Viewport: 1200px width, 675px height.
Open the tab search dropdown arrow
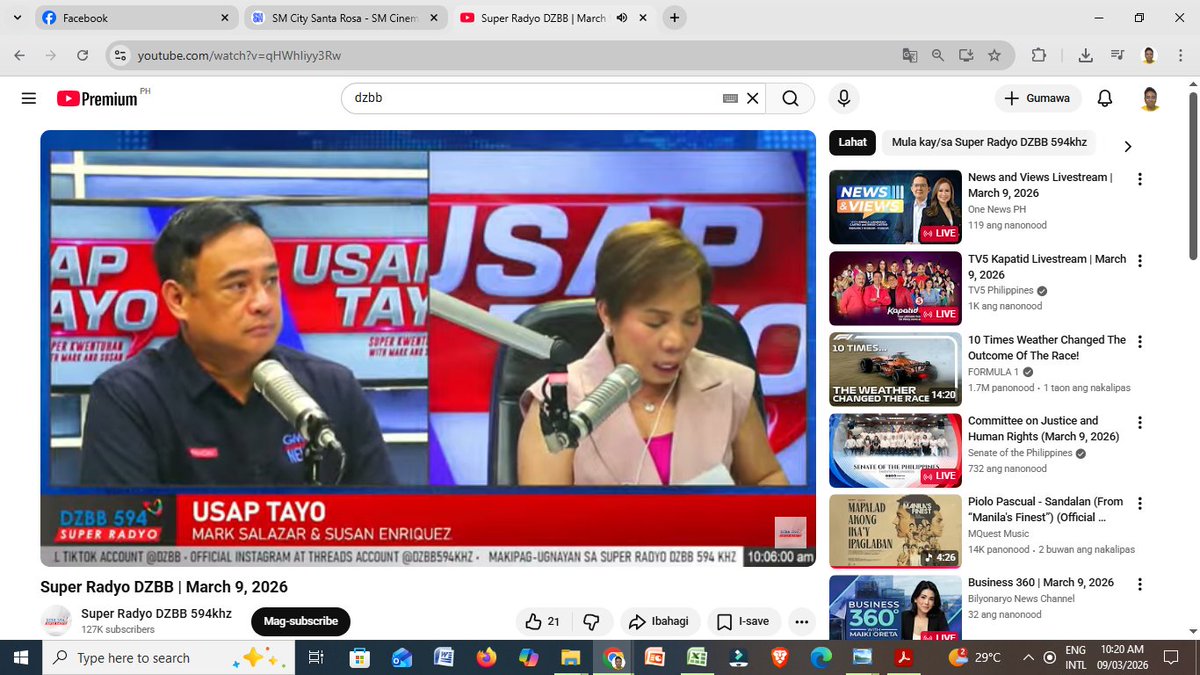[x=17, y=17]
